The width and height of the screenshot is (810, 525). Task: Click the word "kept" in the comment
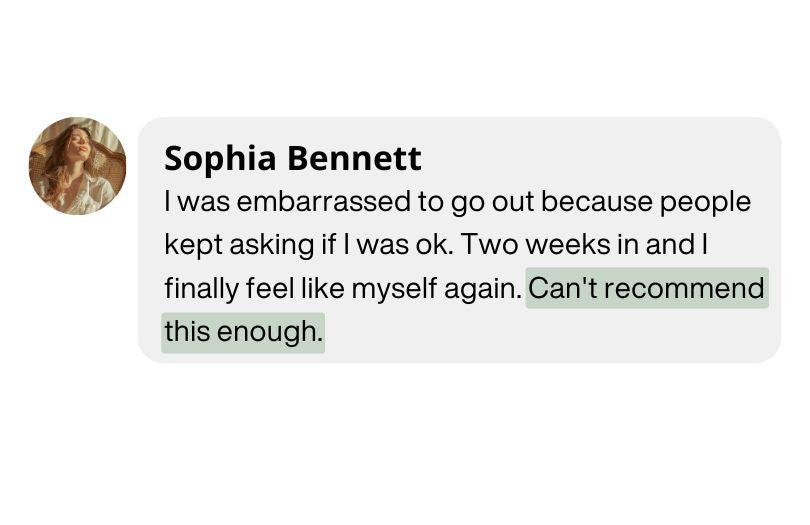[187, 245]
